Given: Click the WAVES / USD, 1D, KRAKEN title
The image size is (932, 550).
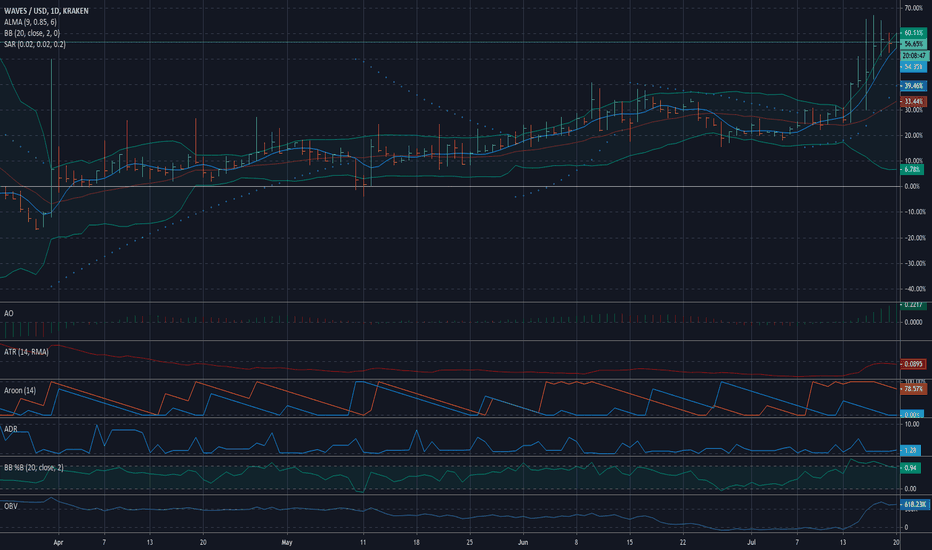Looking at the screenshot, I should pos(46,11).
